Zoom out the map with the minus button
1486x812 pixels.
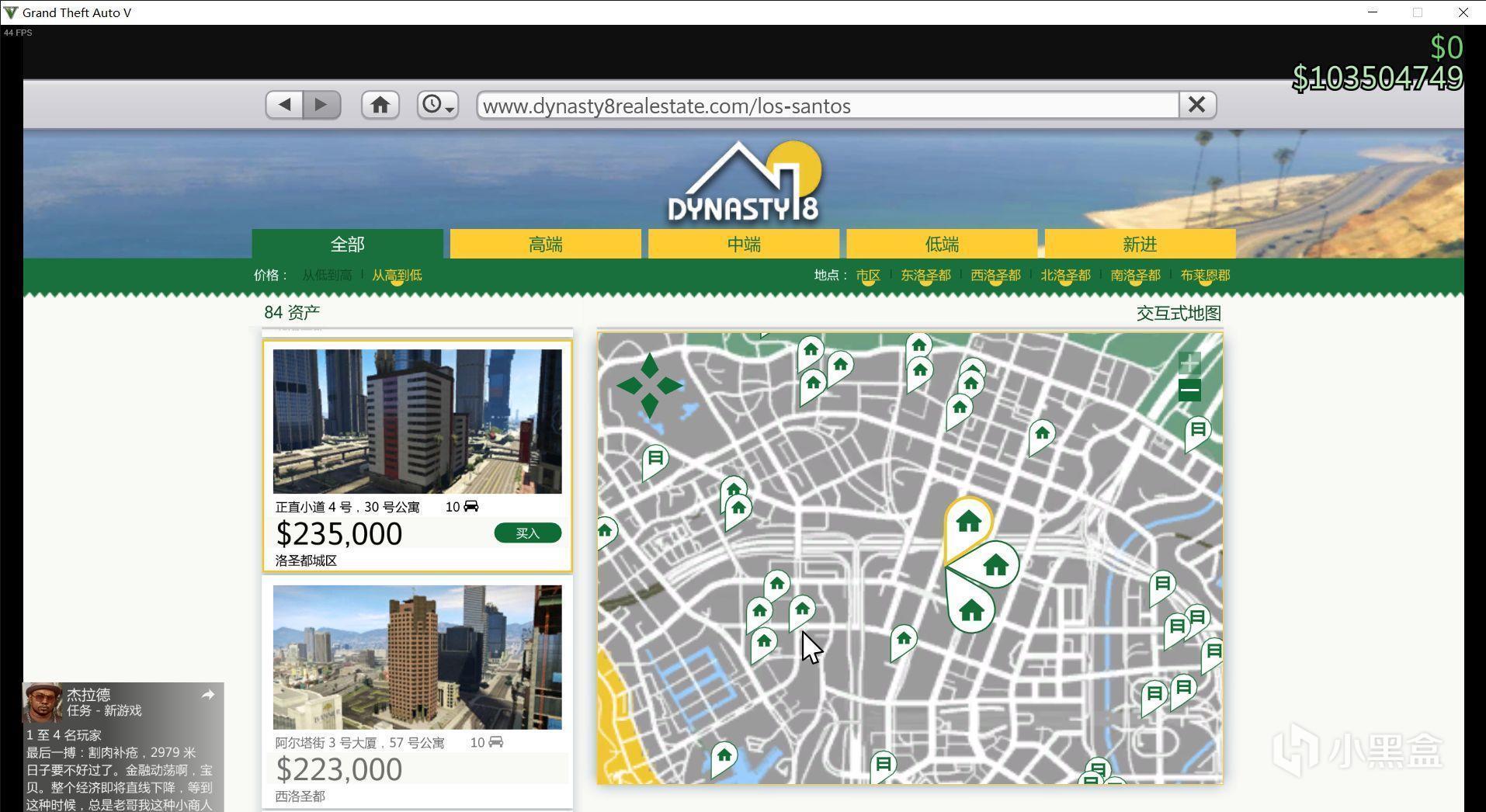[1189, 390]
